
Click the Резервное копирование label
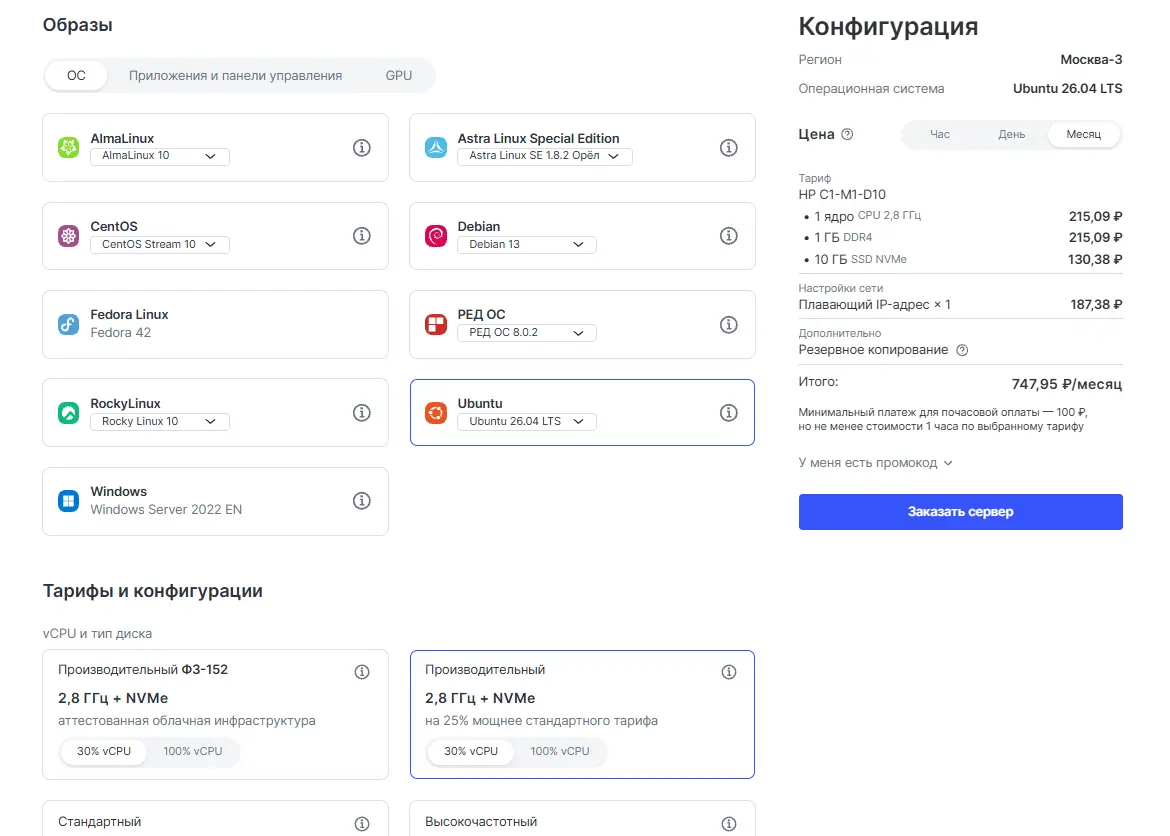[x=873, y=350]
